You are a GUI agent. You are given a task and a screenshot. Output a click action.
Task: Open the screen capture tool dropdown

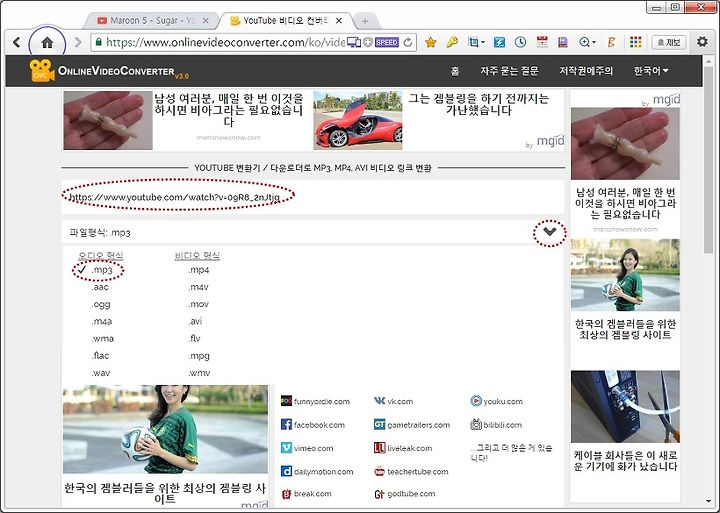pos(476,42)
